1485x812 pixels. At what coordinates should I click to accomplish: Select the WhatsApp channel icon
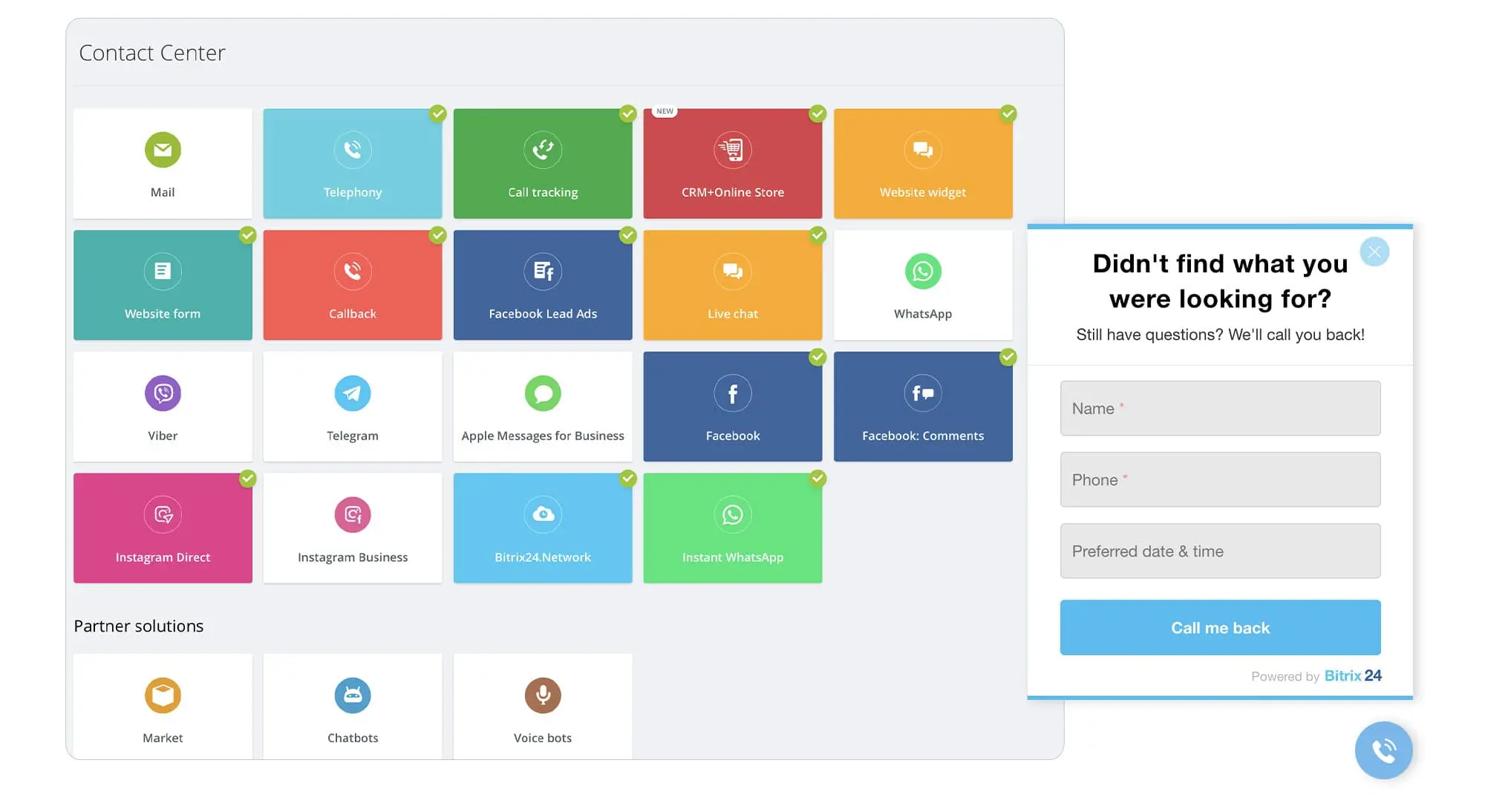(922, 272)
